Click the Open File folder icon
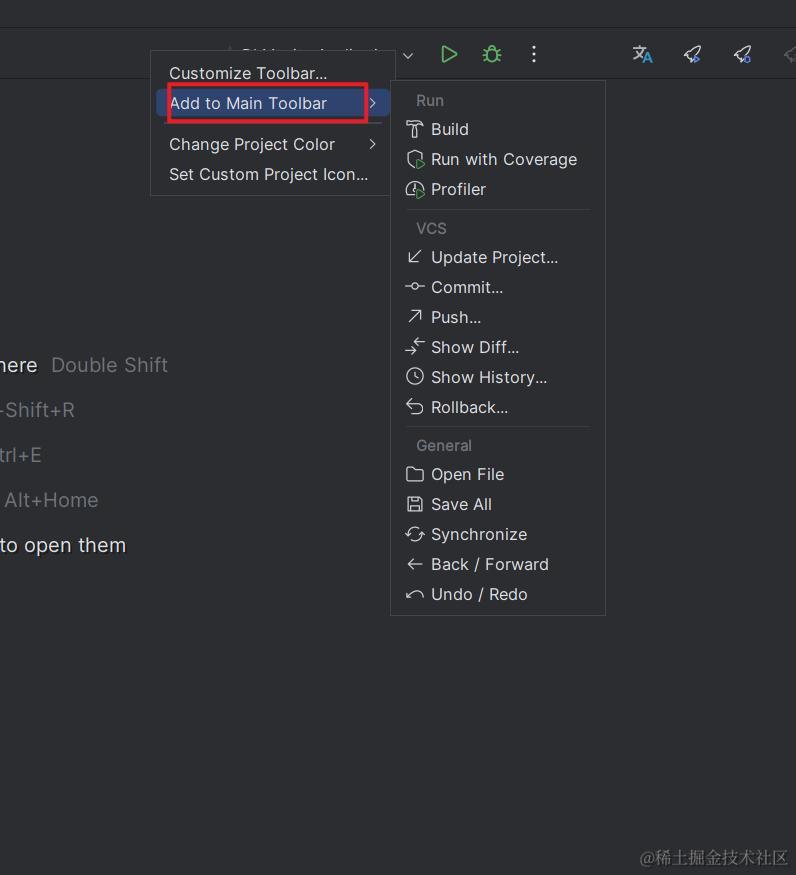 click(415, 474)
